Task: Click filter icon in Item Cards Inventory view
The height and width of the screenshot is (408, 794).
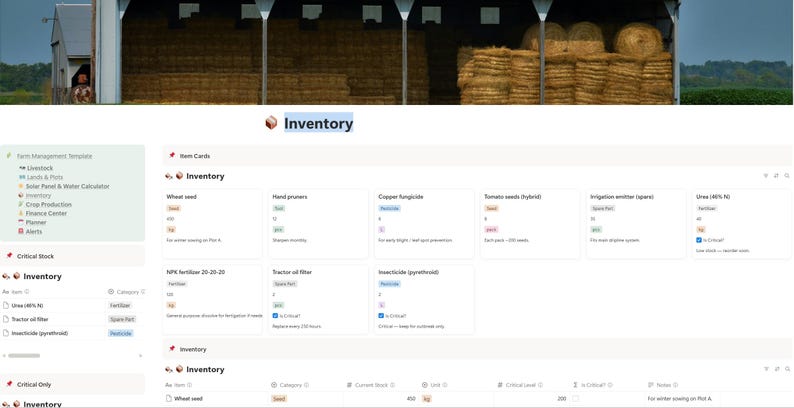Action: point(766,176)
